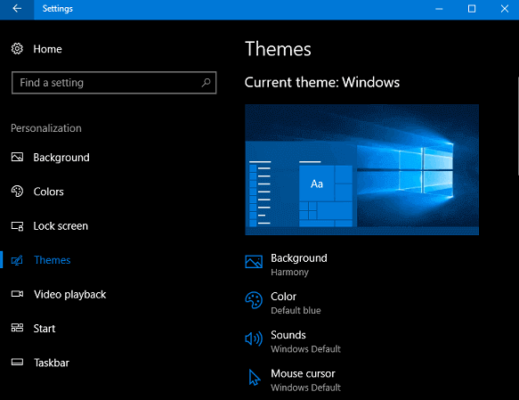The image size is (519, 400).
Task: Open the Lock screen page
Action: click(61, 226)
